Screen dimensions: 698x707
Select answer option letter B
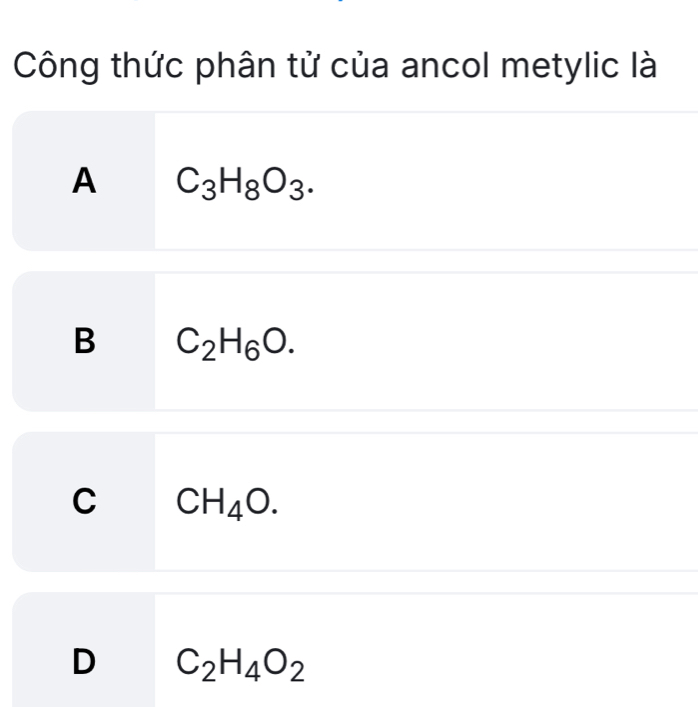tap(86, 340)
